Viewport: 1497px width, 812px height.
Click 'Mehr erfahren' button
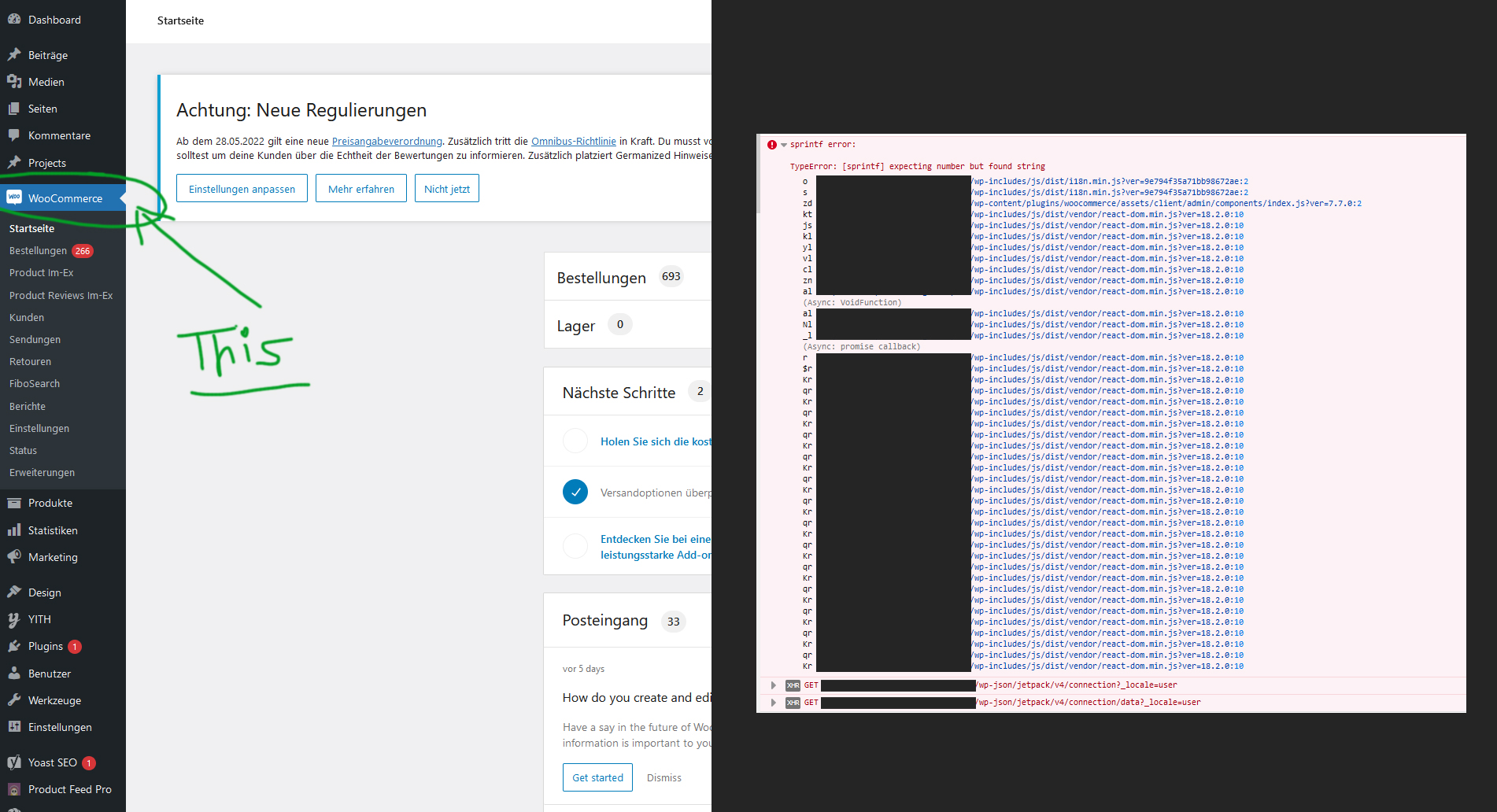point(361,189)
